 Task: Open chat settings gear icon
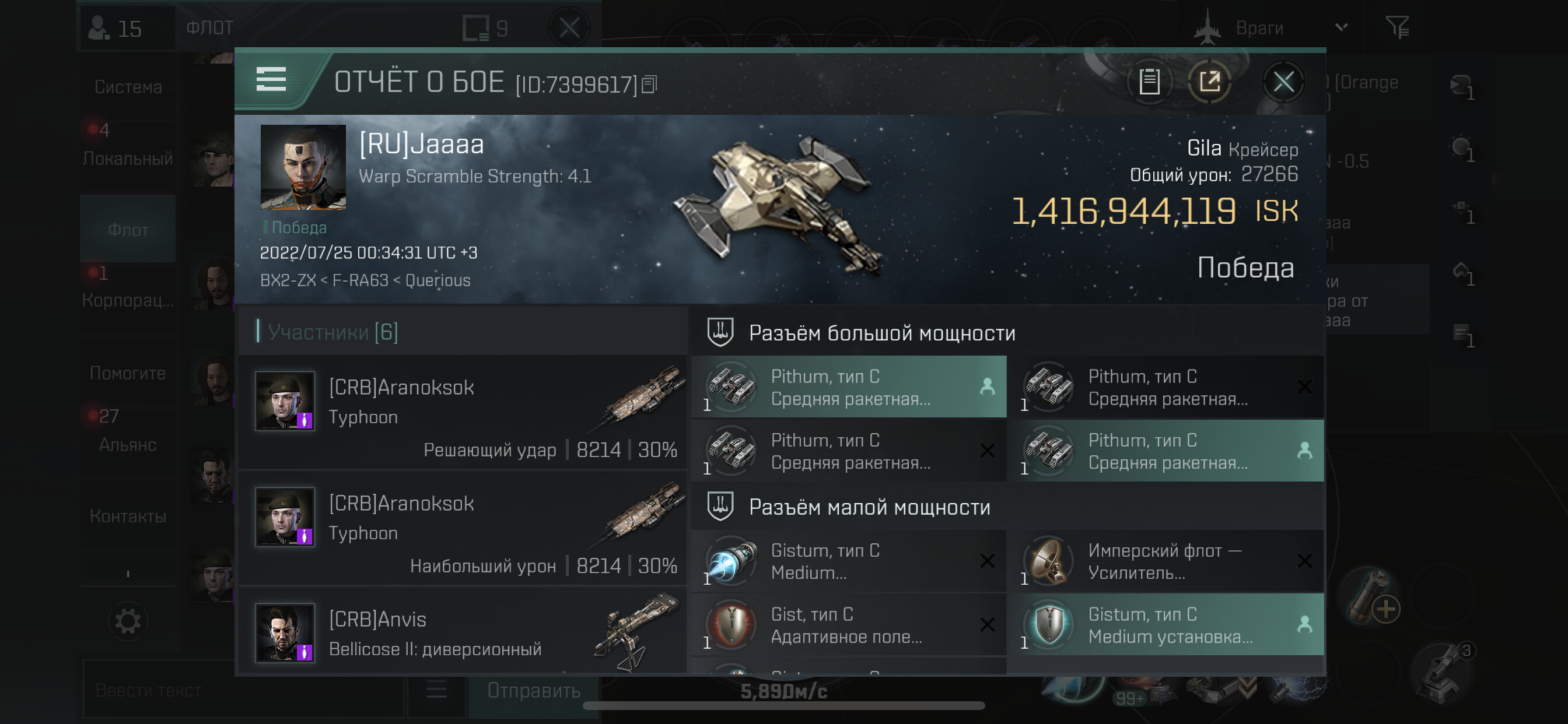[128, 622]
